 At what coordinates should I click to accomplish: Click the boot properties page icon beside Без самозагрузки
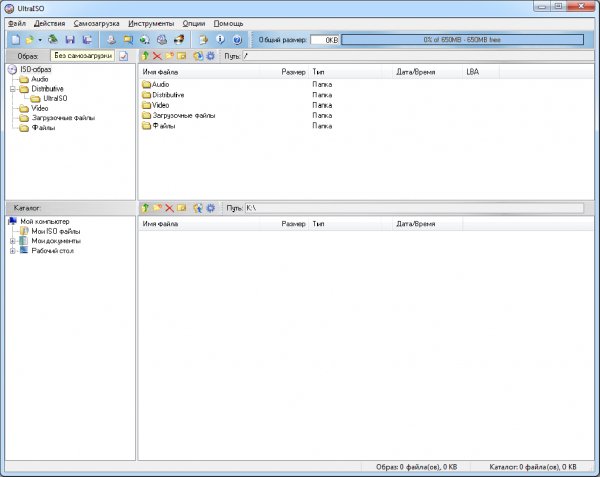(x=124, y=56)
